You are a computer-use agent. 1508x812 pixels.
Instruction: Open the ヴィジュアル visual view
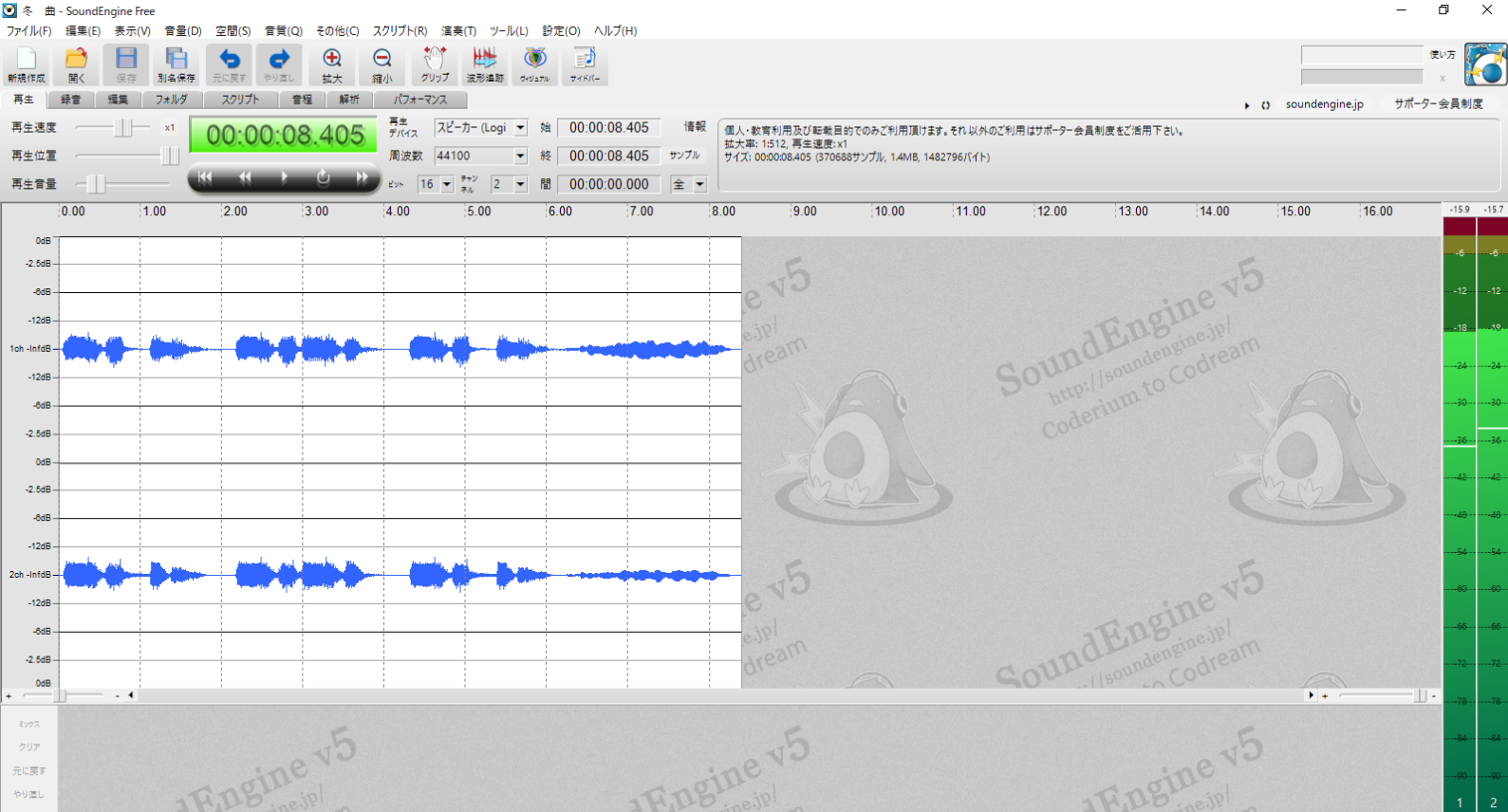click(x=535, y=65)
